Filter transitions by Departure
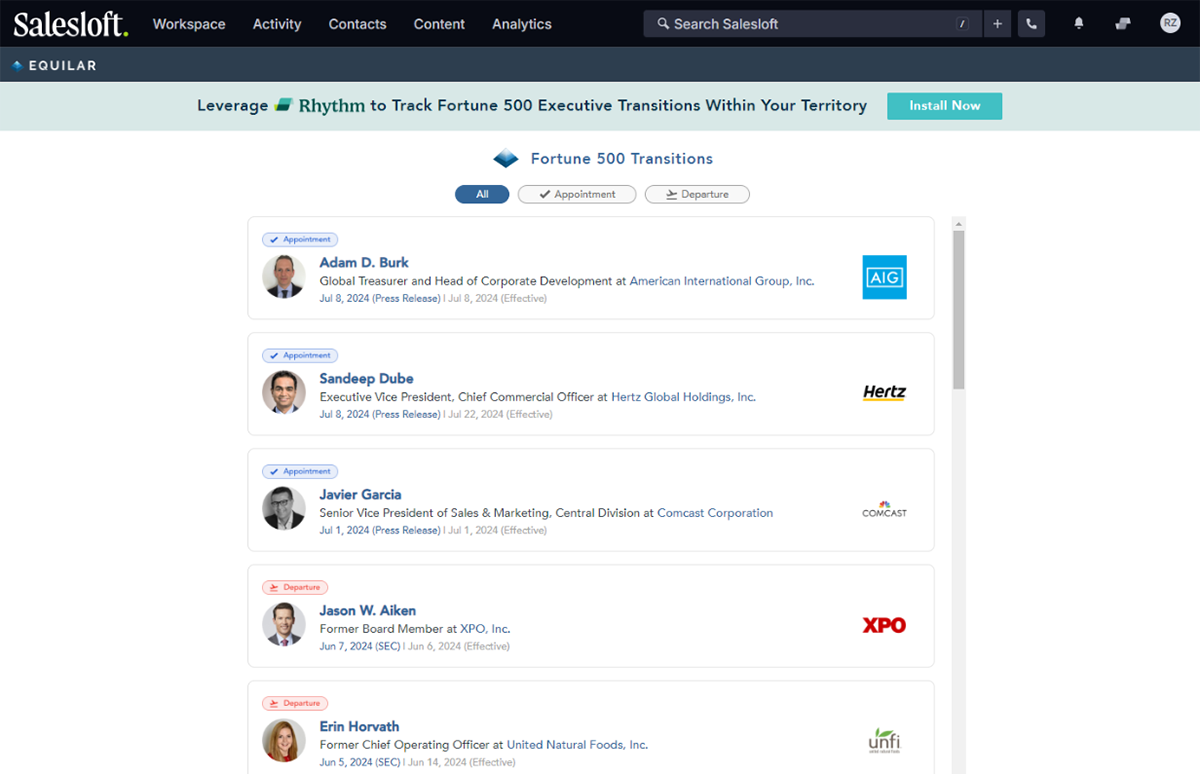This screenshot has height=774, width=1200. (697, 194)
